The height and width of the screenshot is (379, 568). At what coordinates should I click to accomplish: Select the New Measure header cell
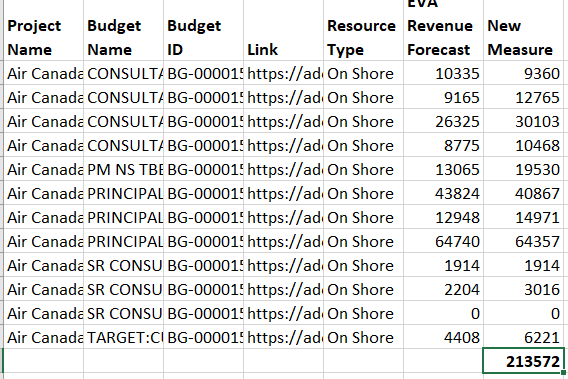click(x=524, y=30)
